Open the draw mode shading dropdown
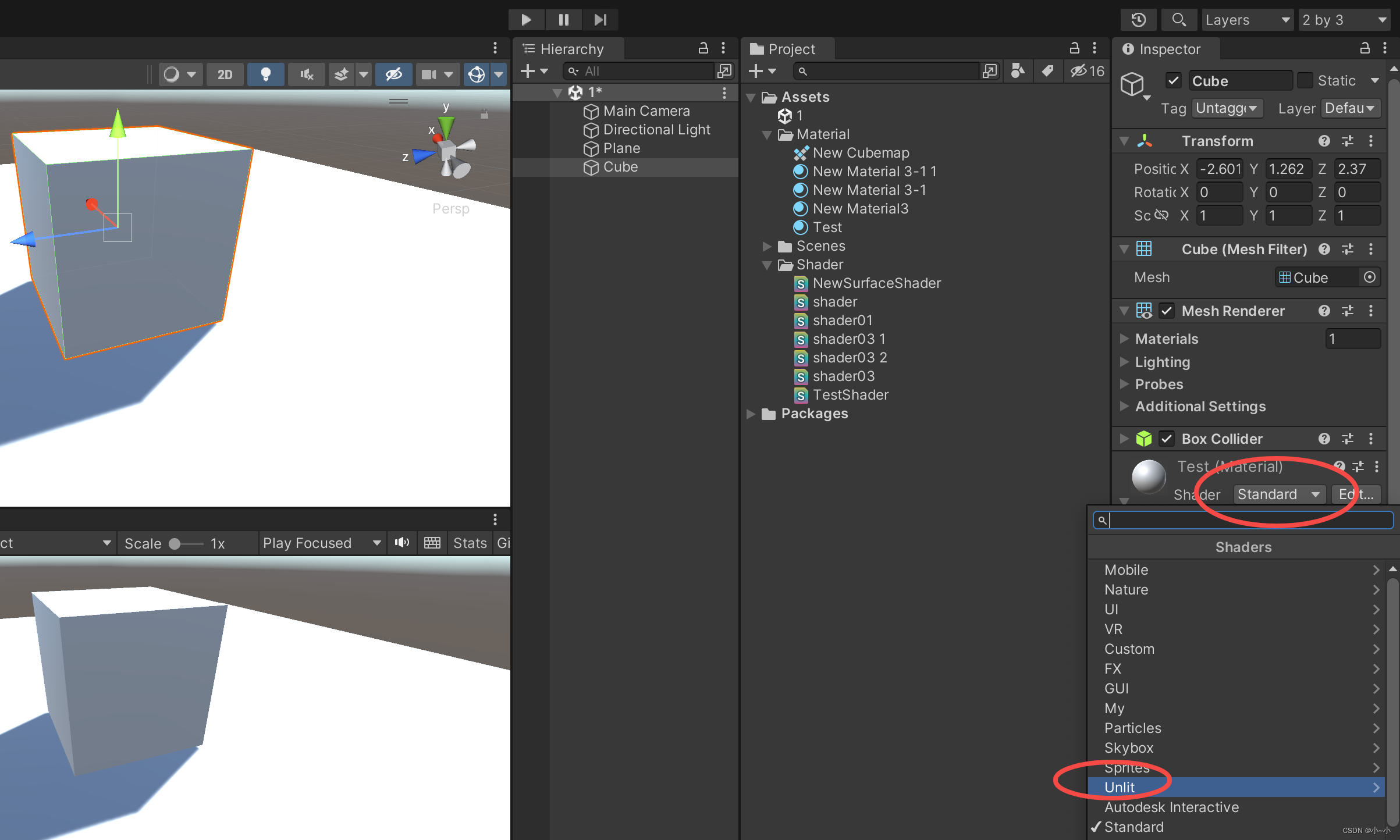The height and width of the screenshot is (840, 1400). (180, 74)
